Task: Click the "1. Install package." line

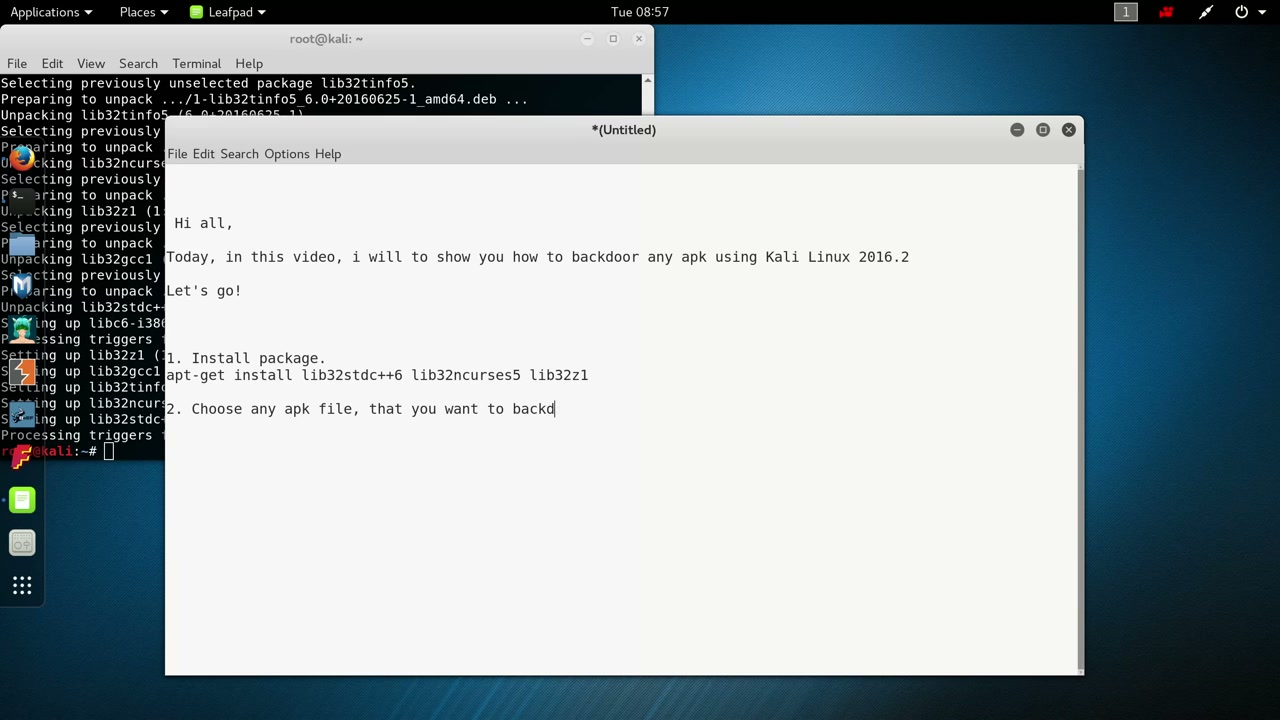Action: click(x=246, y=358)
